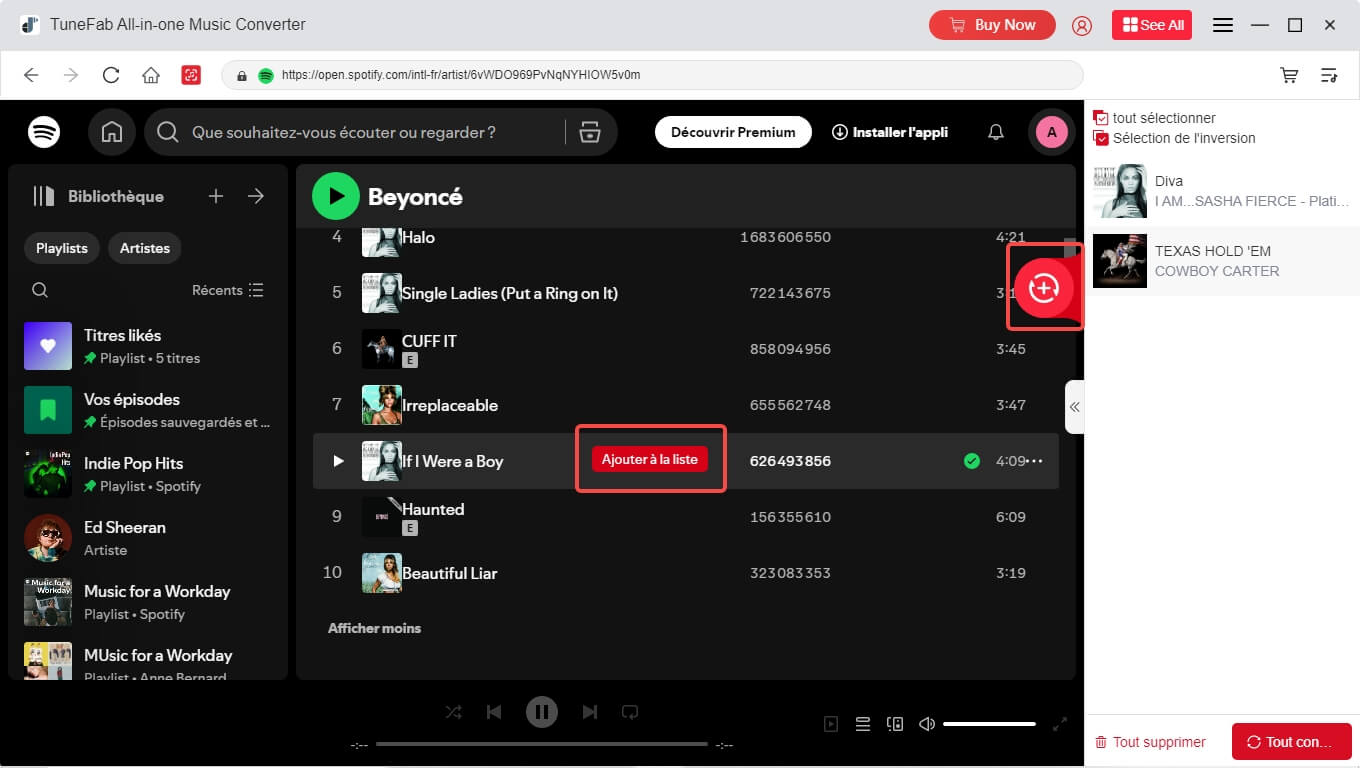Click Afficher moins below the tracks
Viewport: 1360px width, 768px height.
click(x=374, y=628)
